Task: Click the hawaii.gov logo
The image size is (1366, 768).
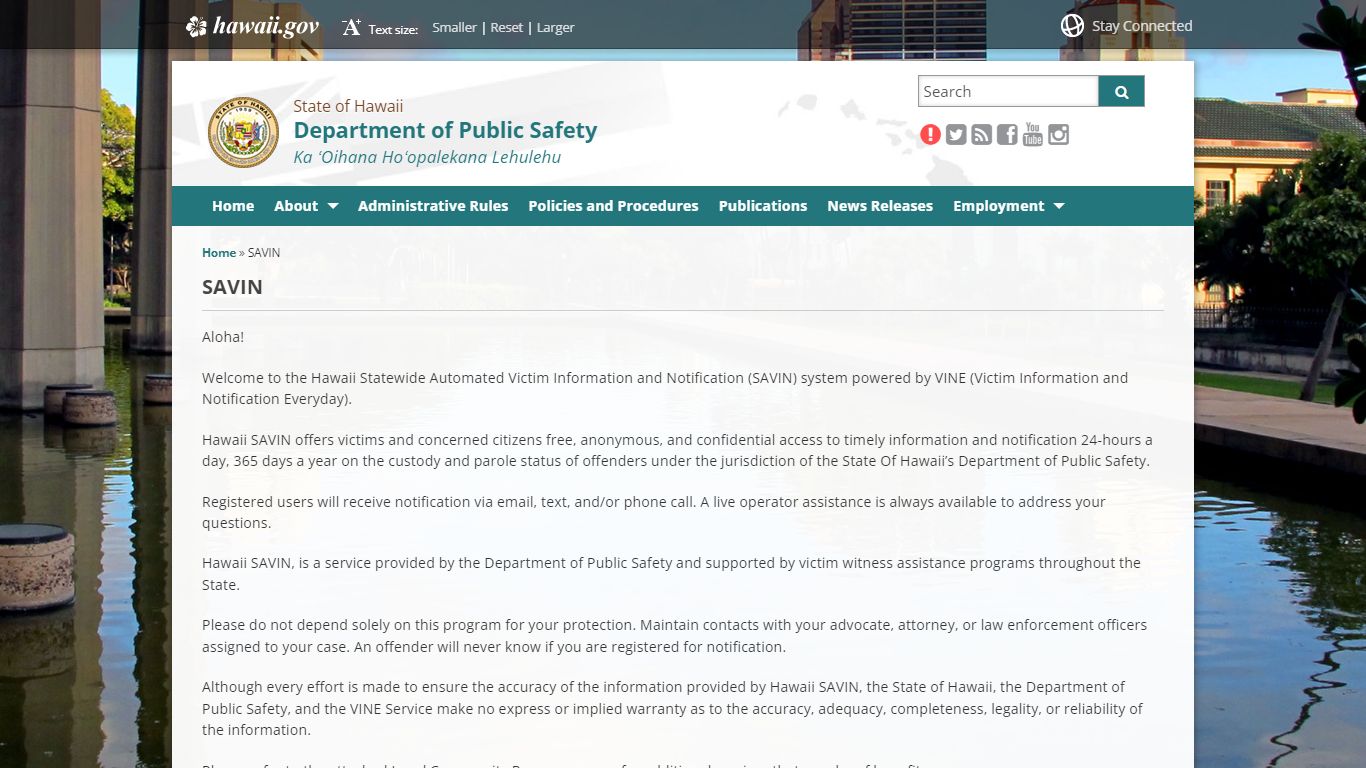Action: pos(252,27)
